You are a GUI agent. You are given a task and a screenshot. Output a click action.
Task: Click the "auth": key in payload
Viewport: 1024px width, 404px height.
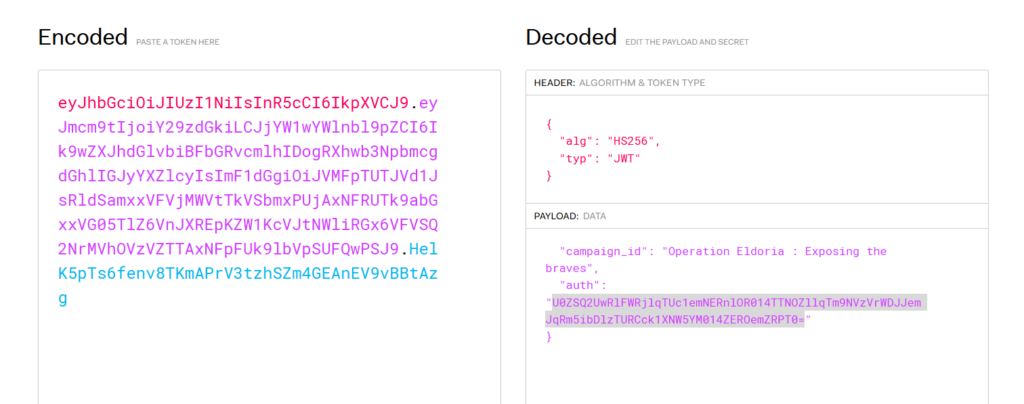point(583,285)
